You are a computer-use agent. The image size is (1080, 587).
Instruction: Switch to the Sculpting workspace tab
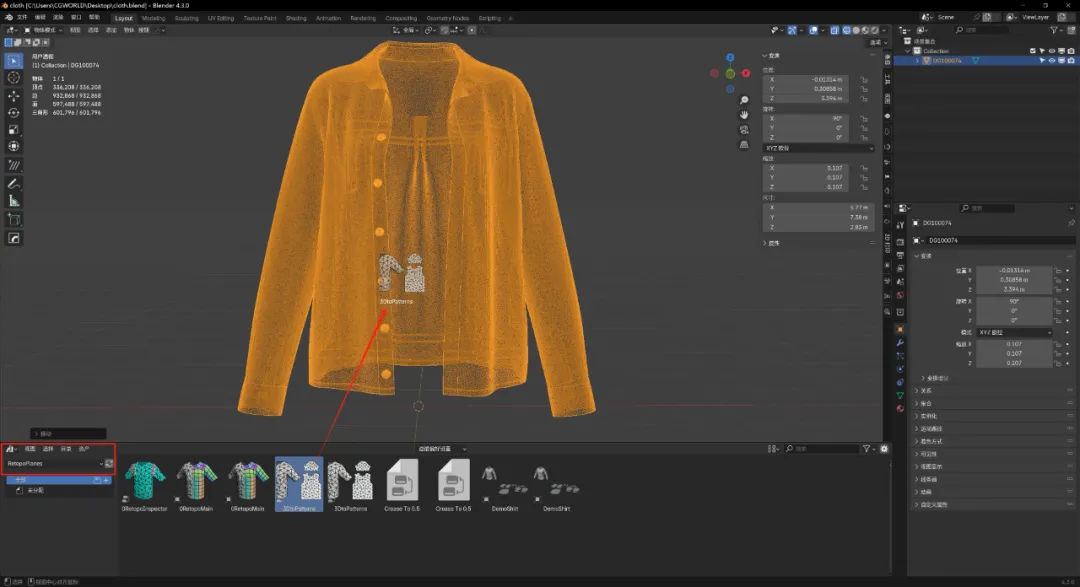click(186, 18)
